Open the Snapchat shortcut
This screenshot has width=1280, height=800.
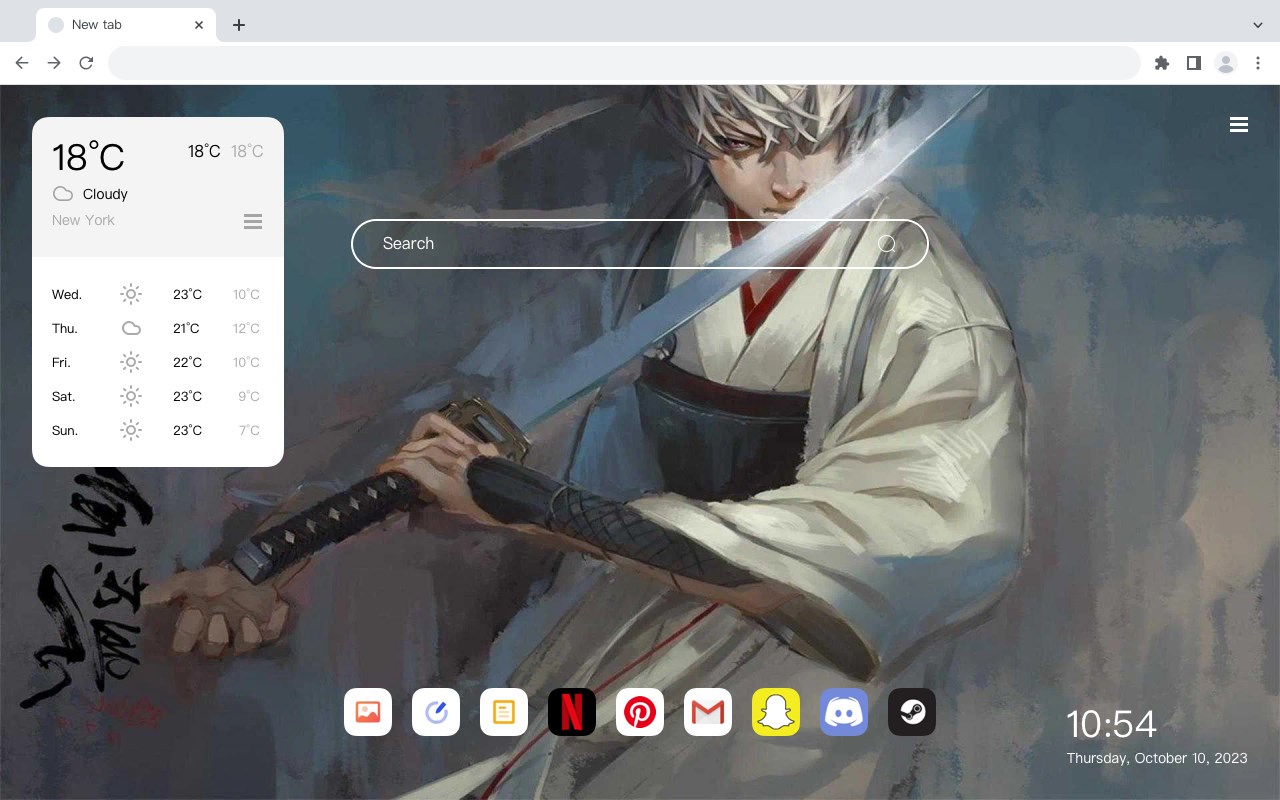(x=776, y=712)
